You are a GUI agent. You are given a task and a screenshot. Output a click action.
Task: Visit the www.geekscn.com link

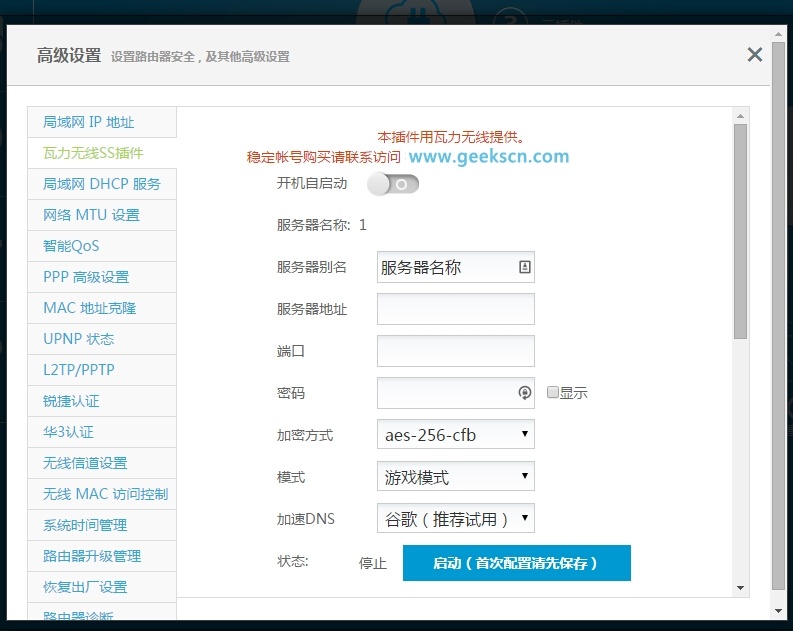[489, 156]
